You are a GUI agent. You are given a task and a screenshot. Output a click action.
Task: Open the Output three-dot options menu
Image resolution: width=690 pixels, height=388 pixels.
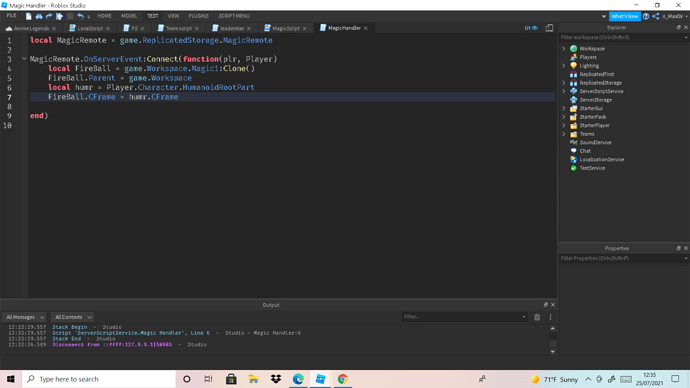point(550,317)
